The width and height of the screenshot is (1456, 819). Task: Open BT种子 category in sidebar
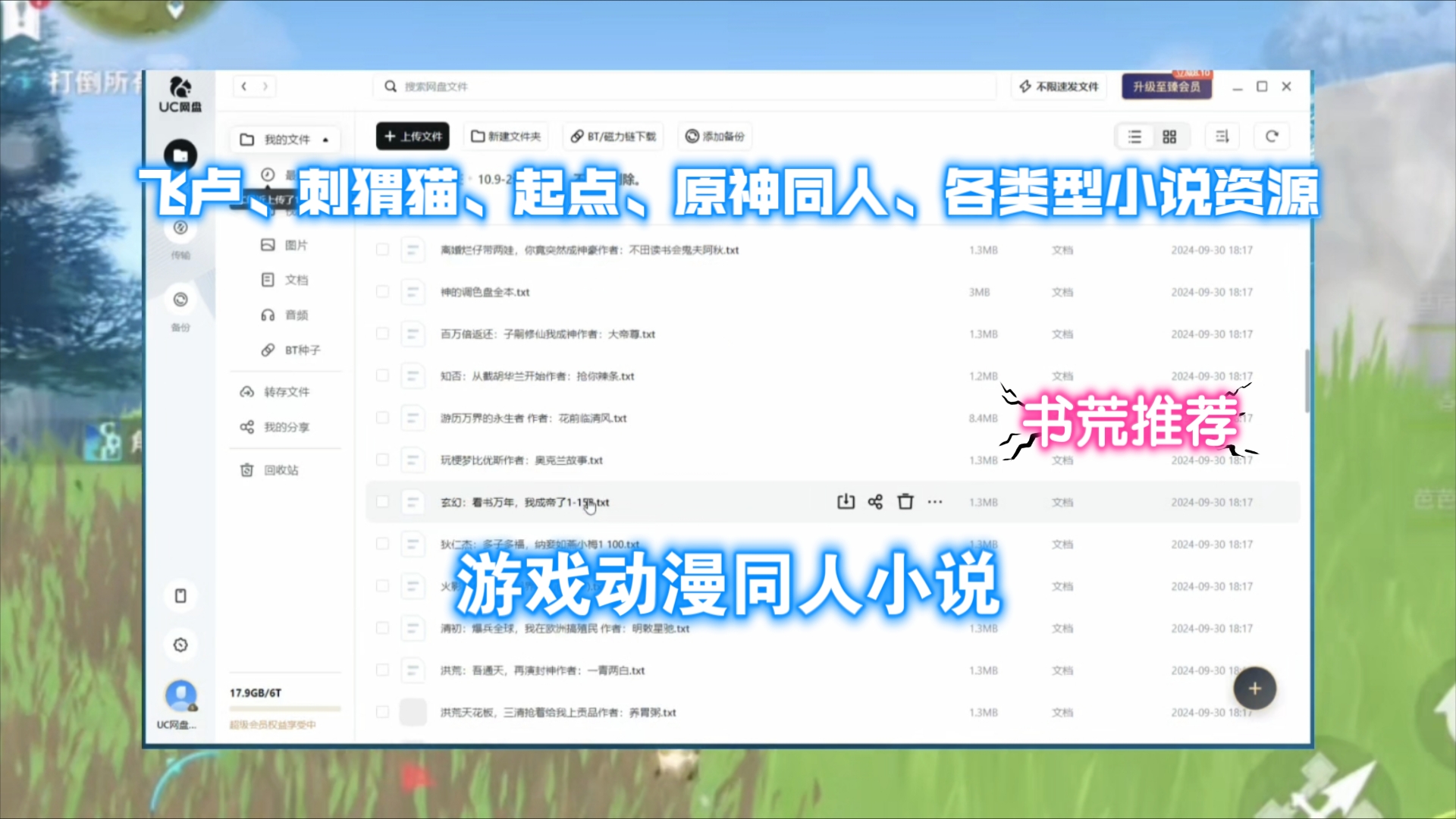pos(290,350)
